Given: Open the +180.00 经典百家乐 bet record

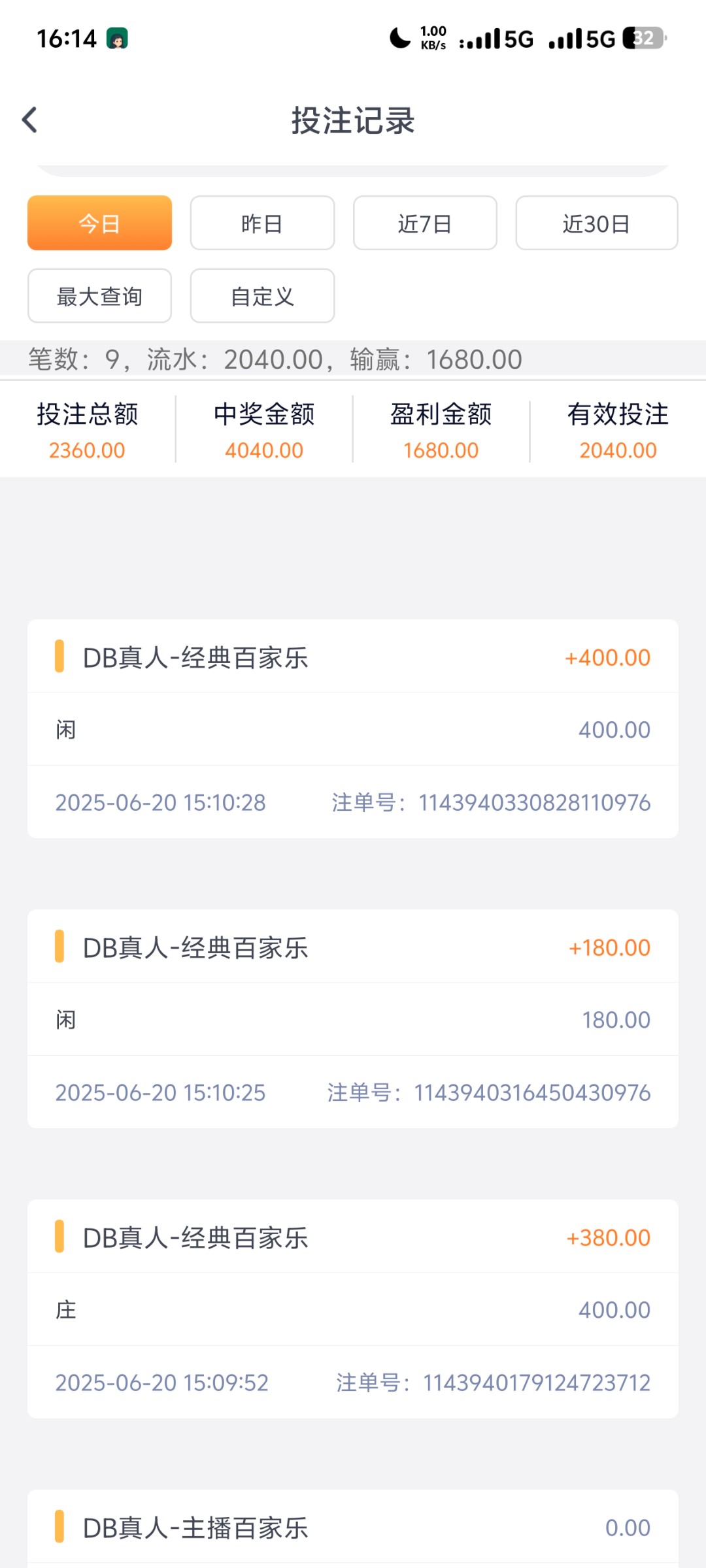Looking at the screenshot, I should 352,947.
